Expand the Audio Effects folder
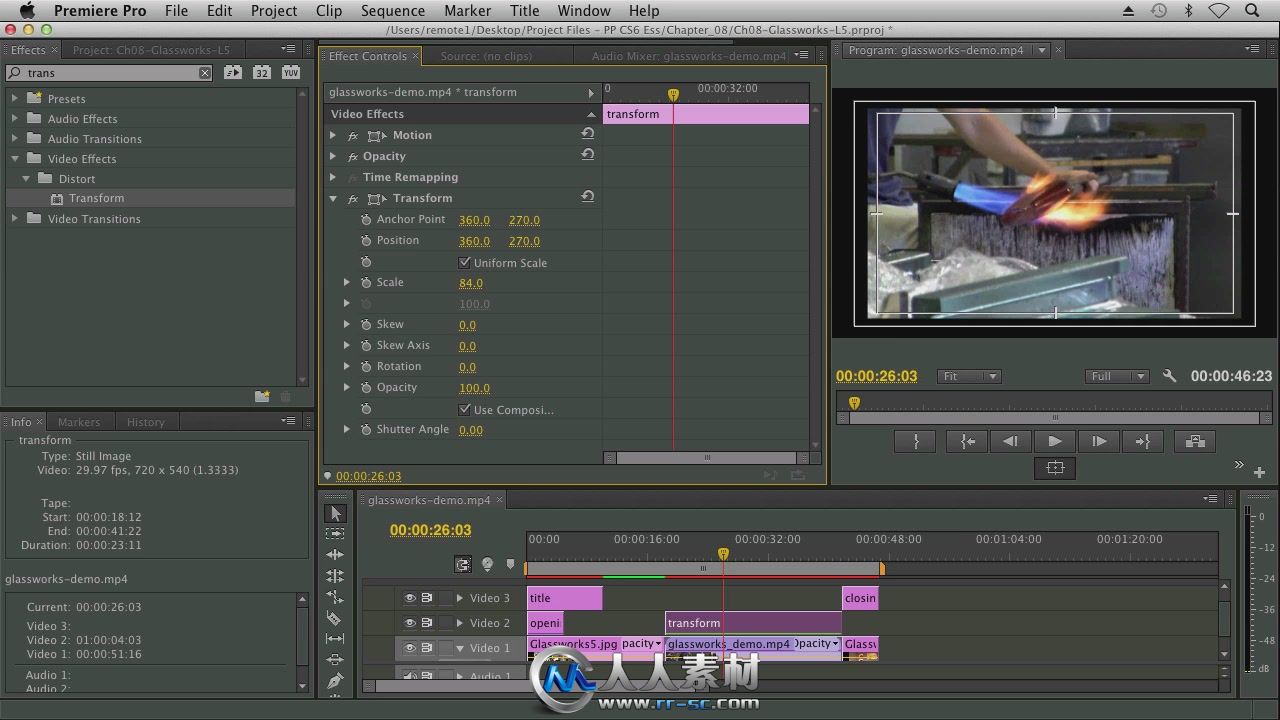Viewport: 1280px width, 720px height. point(15,118)
